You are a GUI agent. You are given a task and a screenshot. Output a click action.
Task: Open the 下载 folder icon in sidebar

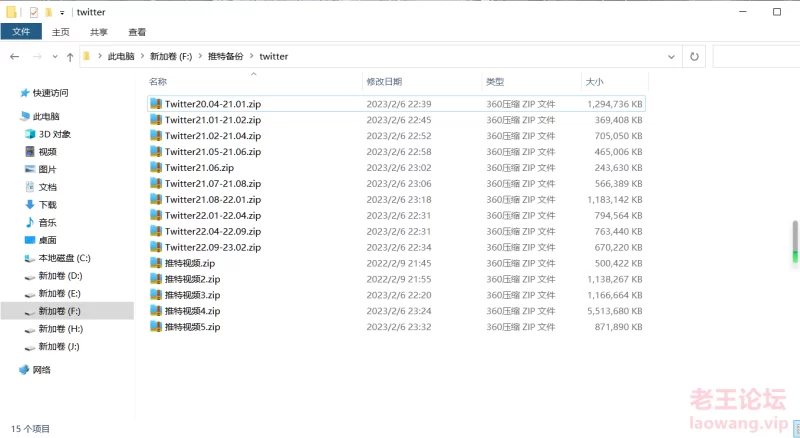coord(30,205)
